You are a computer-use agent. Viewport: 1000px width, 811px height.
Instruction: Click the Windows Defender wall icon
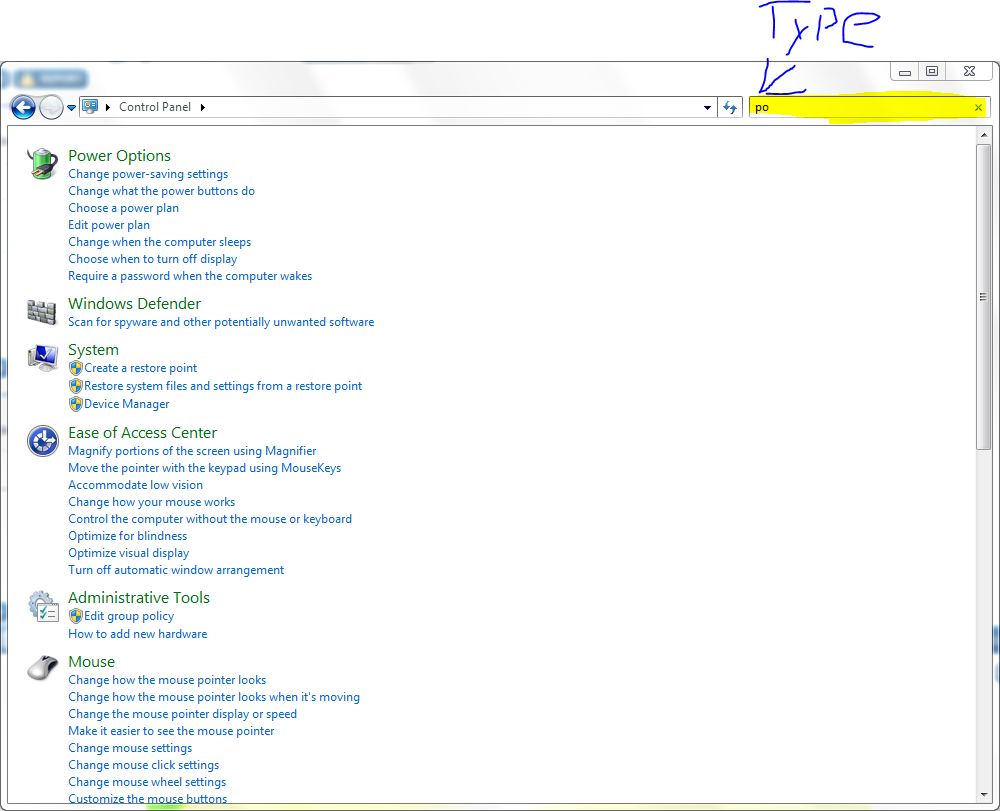42,311
